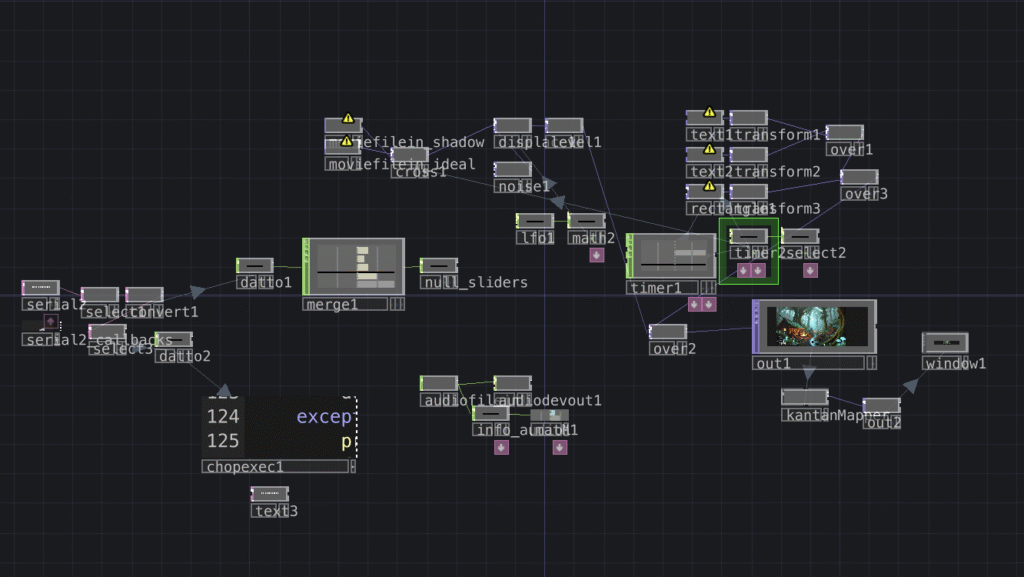
Task: Click the merge1 slider channels viewer
Action: click(x=353, y=266)
